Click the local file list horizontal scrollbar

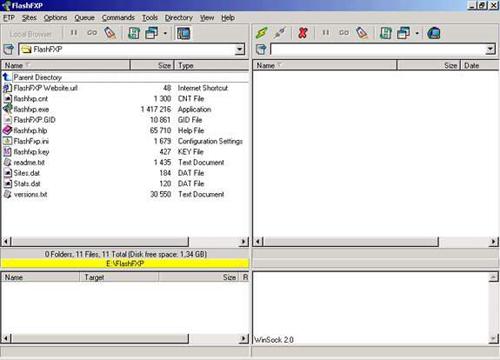pos(125,242)
